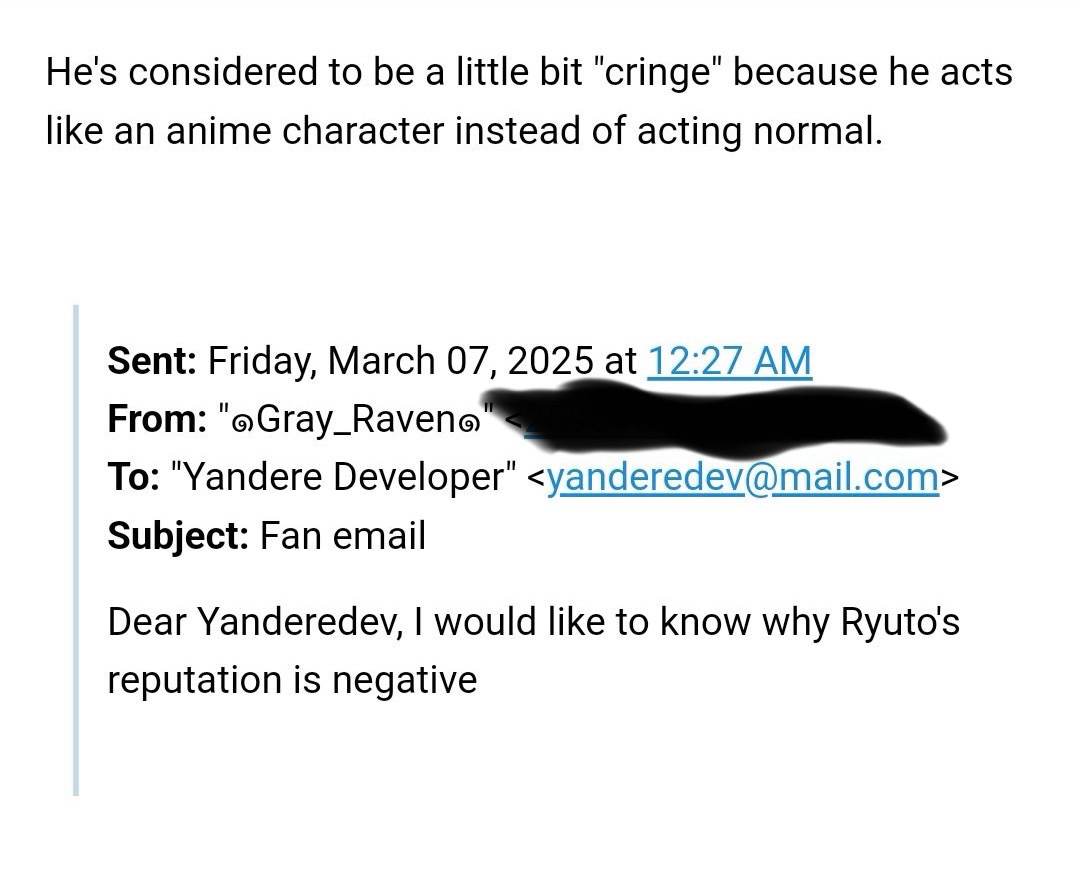Click the vertical quote bar beside the email

(76, 550)
